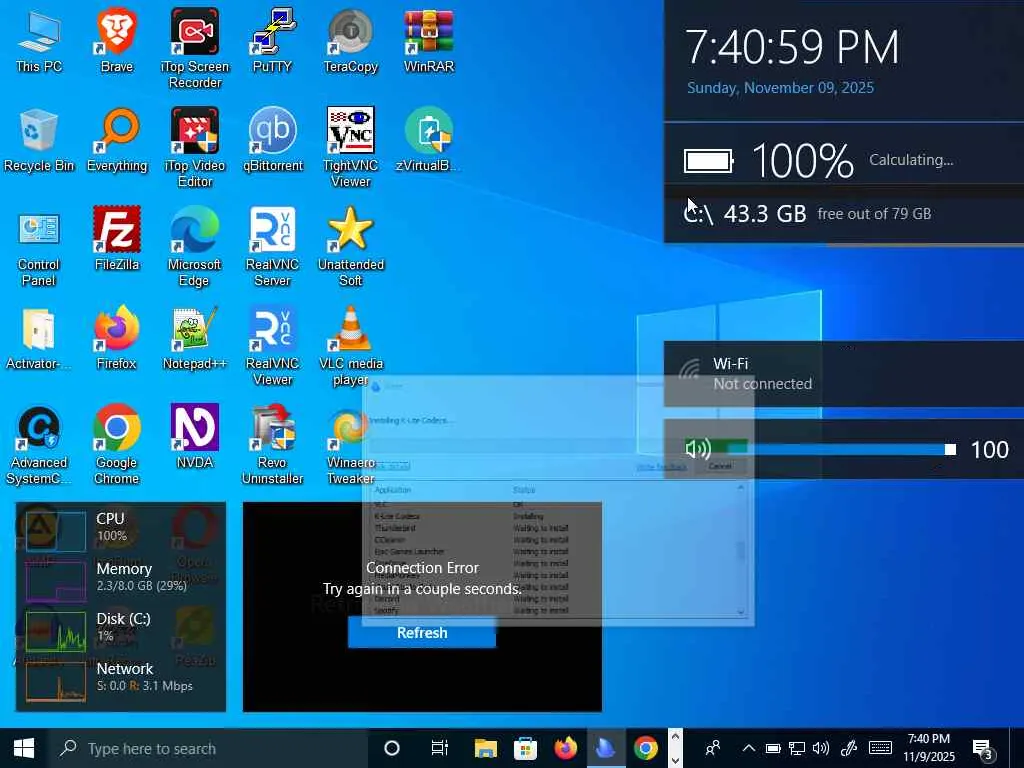Show next row of taskbar icons
This screenshot has height=768, width=1024.
pyautogui.click(x=675, y=760)
